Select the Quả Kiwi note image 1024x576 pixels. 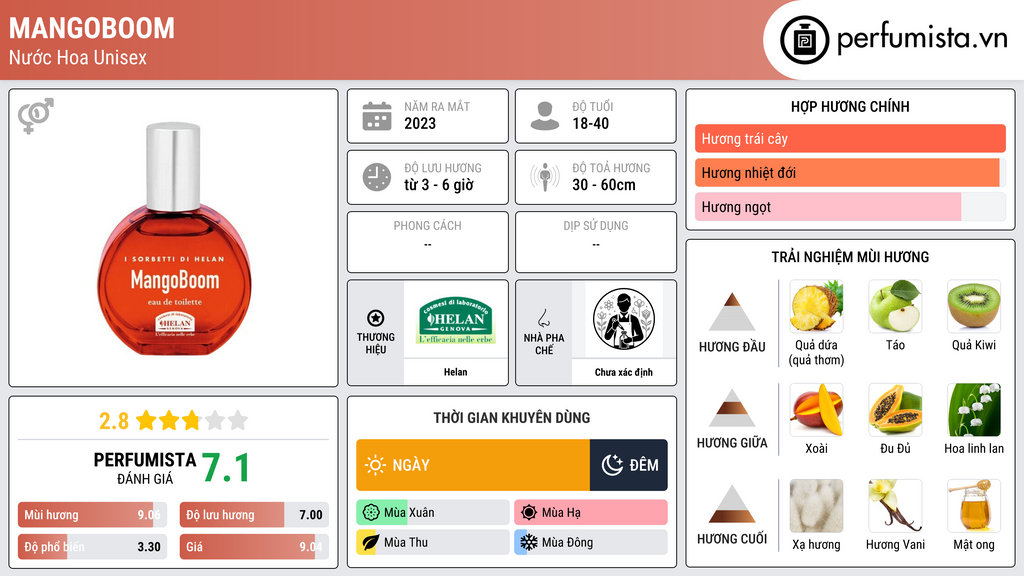tap(974, 306)
